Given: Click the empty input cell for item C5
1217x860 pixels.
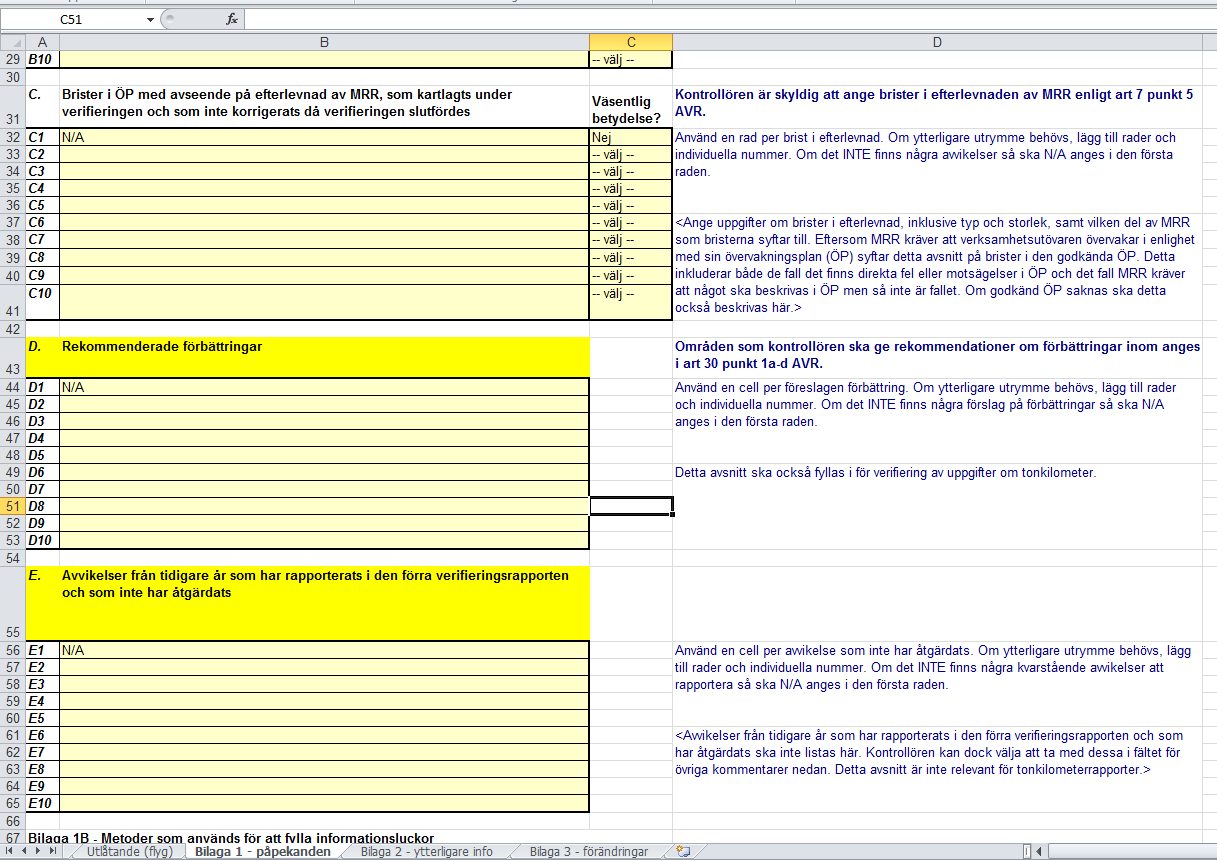Looking at the screenshot, I should [325, 206].
